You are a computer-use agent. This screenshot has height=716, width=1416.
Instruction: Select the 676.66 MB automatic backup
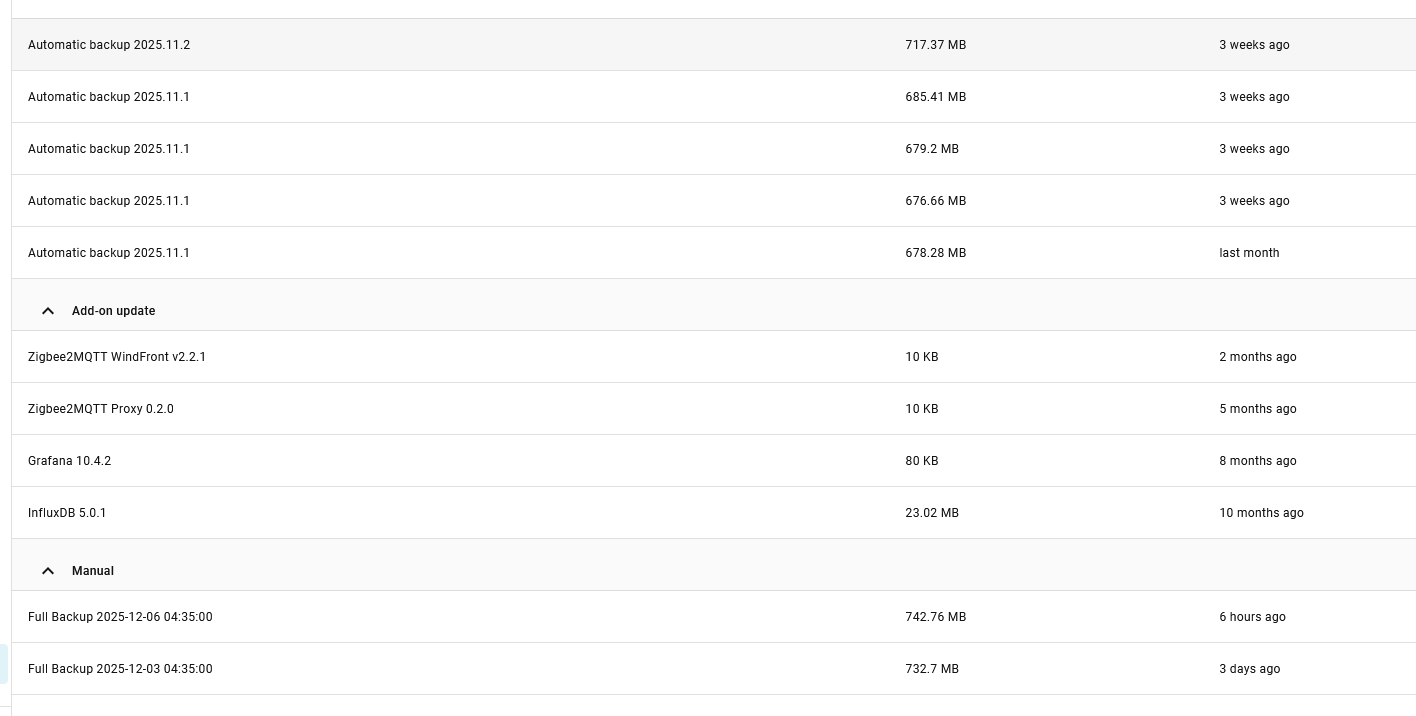pyautogui.click(x=109, y=201)
